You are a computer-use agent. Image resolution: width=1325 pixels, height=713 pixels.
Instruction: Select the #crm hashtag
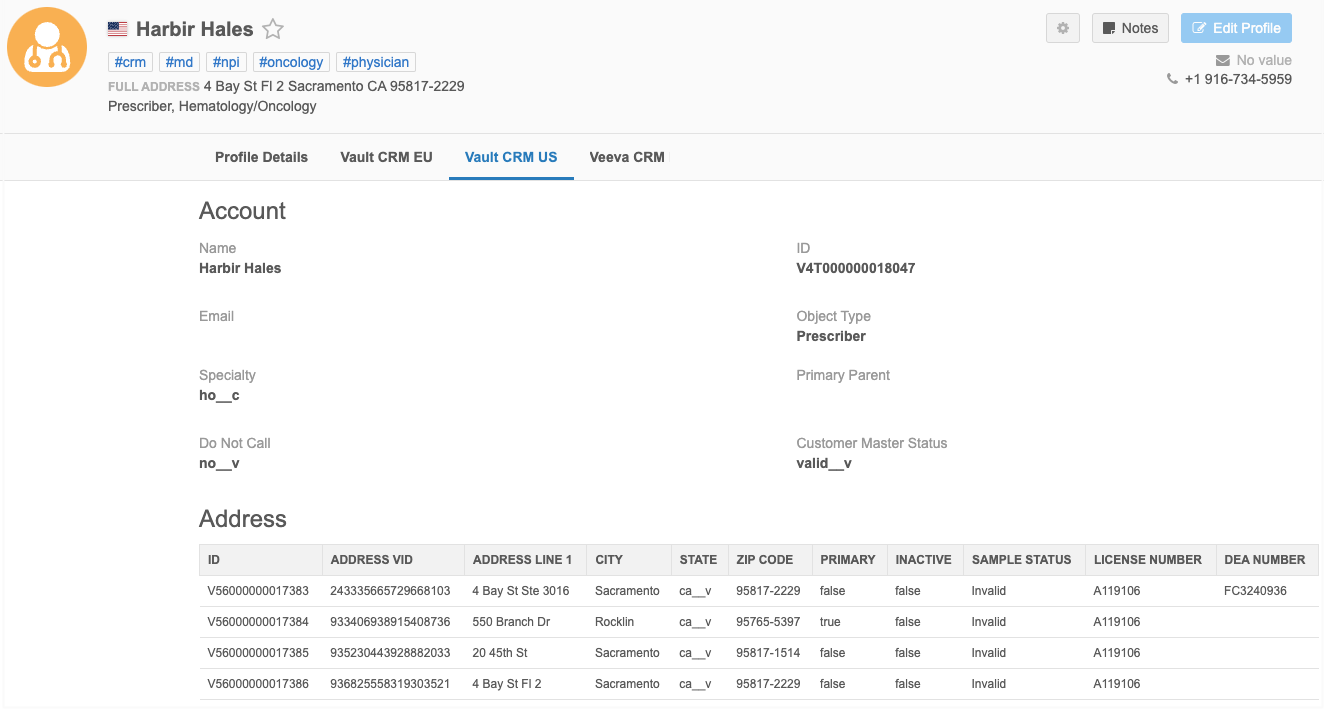(x=130, y=62)
